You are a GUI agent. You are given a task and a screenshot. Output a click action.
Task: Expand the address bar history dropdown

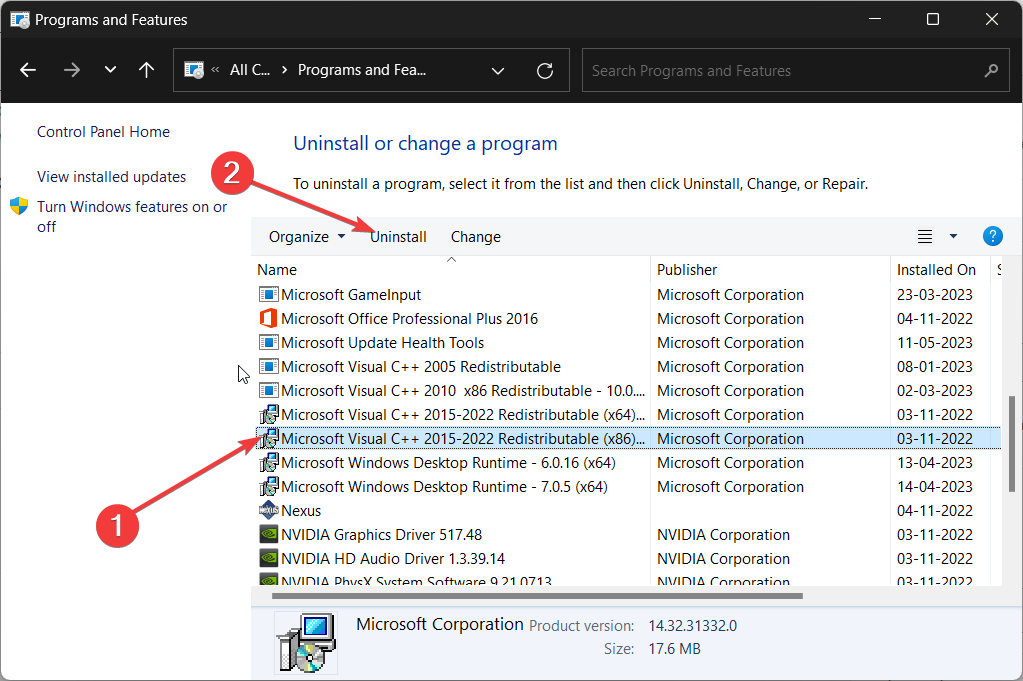point(498,71)
